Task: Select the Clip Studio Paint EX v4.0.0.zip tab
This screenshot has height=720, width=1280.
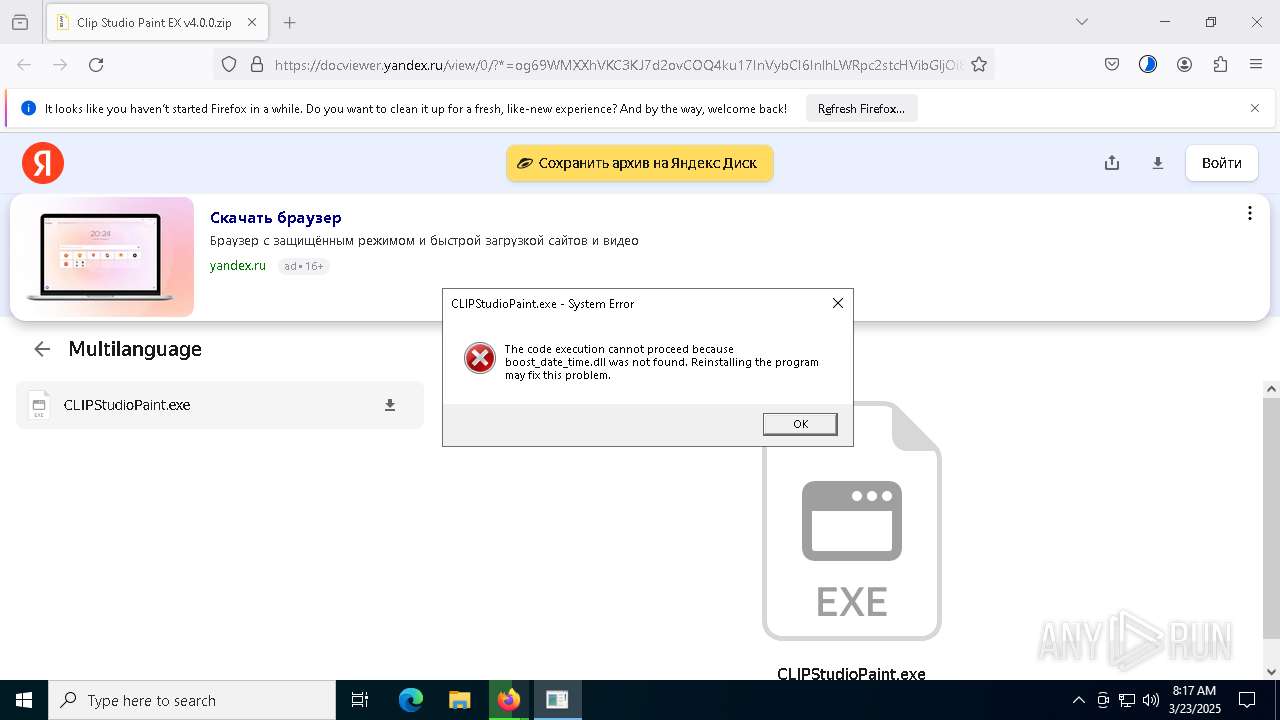Action: pyautogui.click(x=156, y=22)
